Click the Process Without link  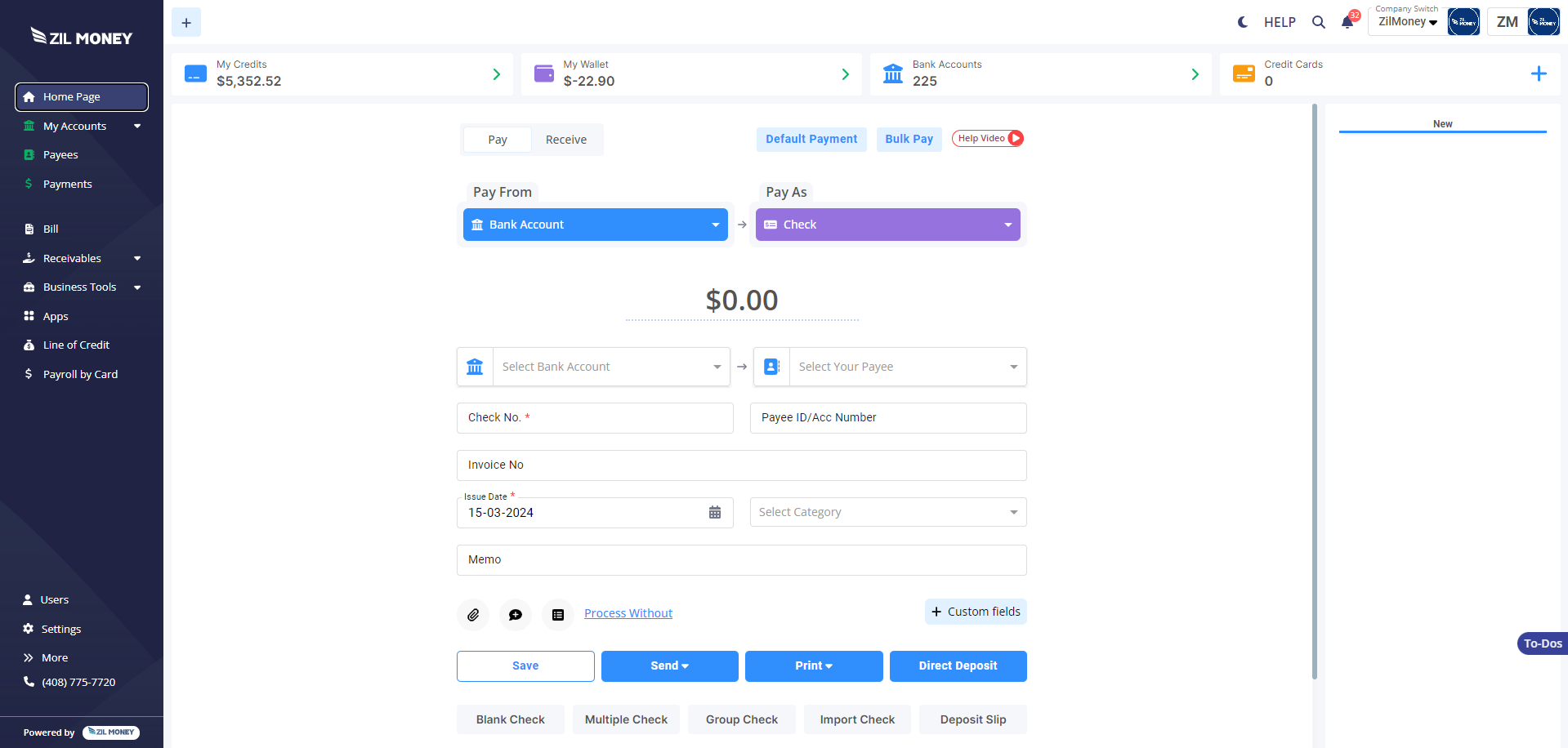click(x=628, y=613)
